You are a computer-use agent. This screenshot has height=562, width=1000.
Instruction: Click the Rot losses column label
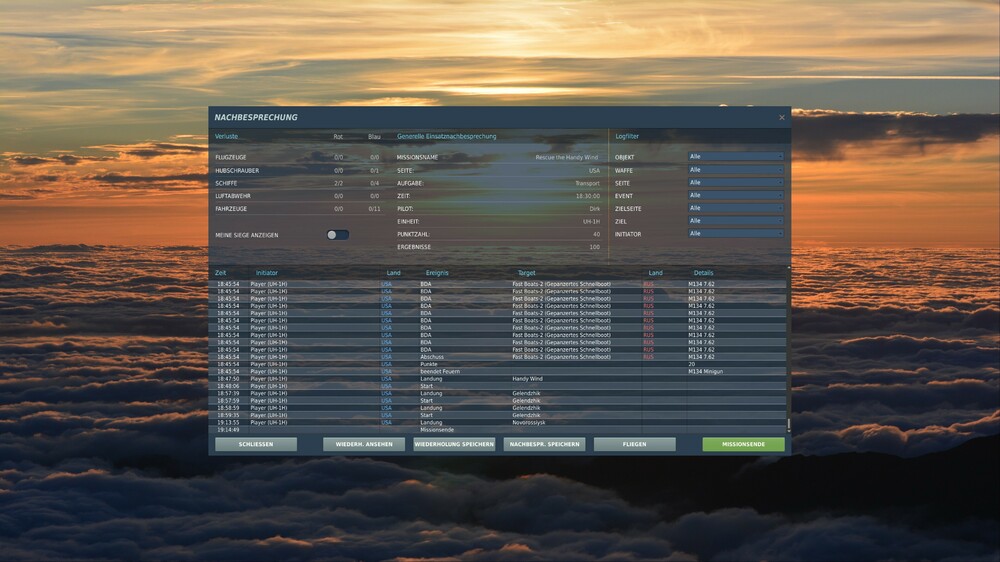tap(338, 137)
